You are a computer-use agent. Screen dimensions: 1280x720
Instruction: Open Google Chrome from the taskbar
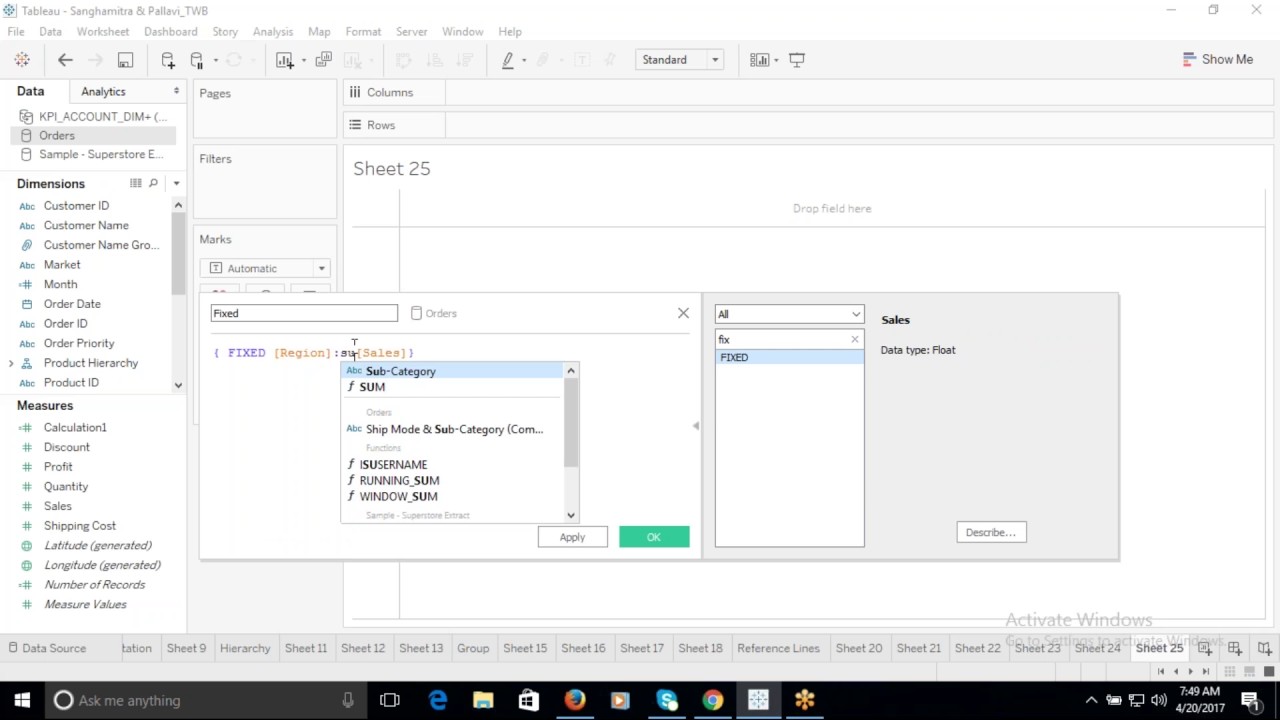point(712,700)
